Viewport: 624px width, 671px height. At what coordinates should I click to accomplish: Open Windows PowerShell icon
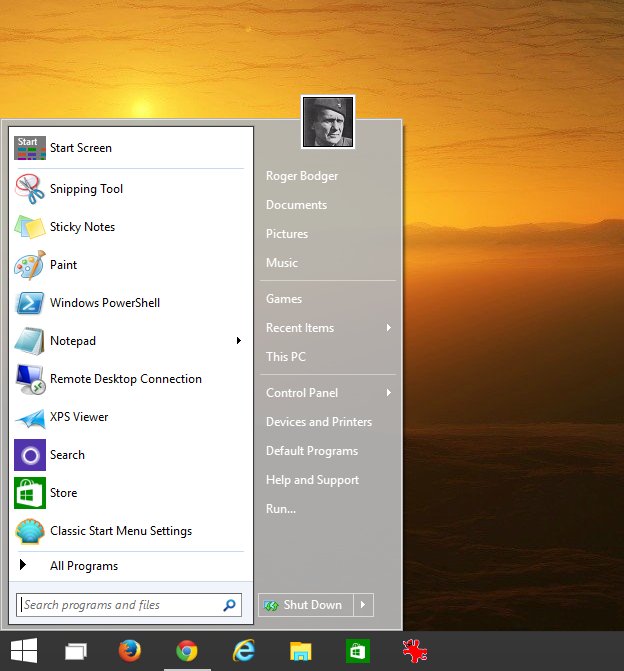(30, 303)
